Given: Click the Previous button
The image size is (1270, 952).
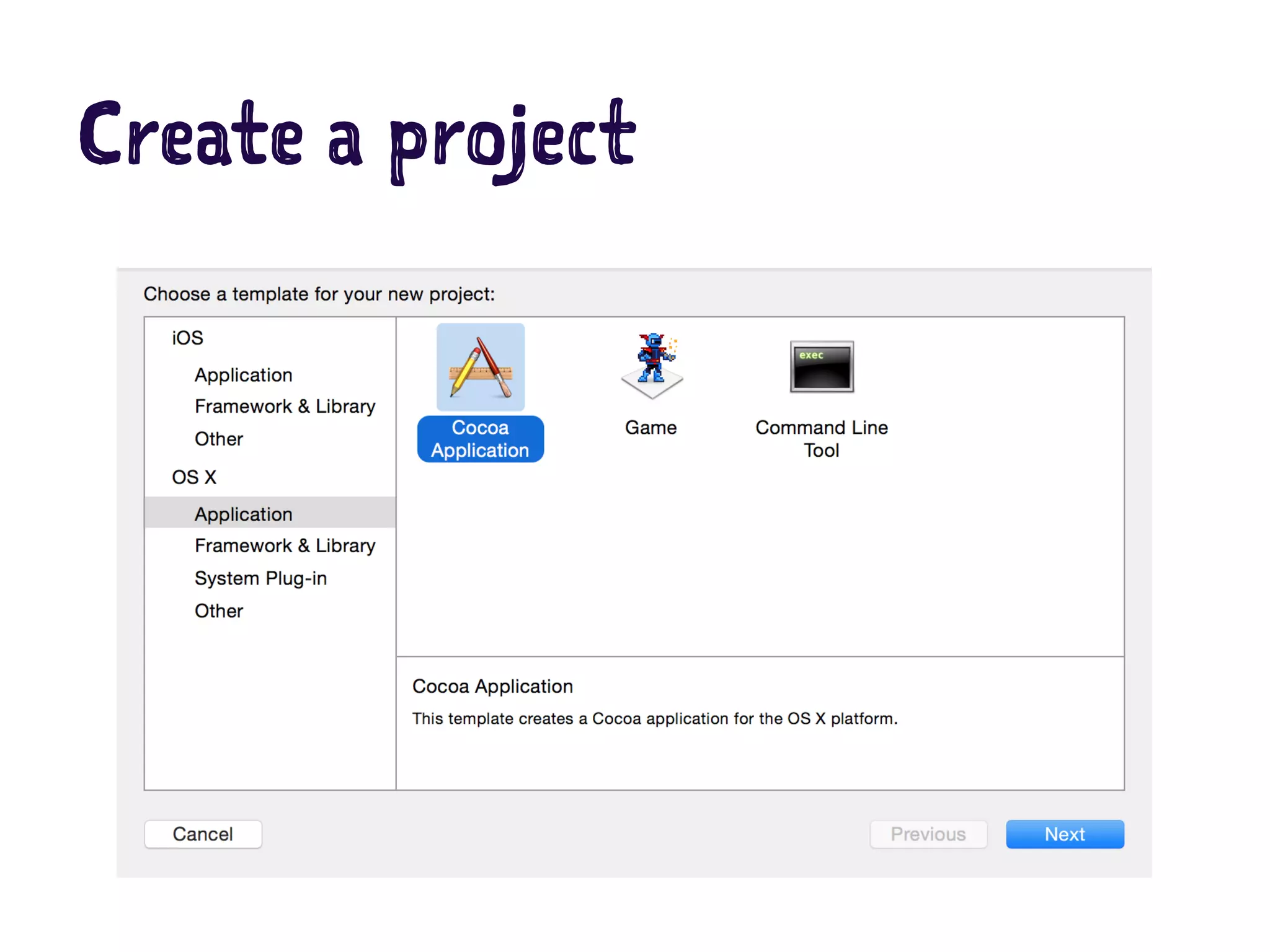Looking at the screenshot, I should (x=928, y=834).
